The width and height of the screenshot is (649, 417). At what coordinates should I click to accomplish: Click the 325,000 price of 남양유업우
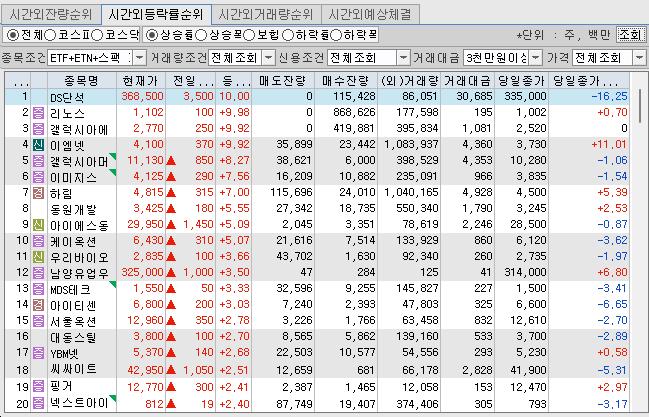[x=142, y=272]
